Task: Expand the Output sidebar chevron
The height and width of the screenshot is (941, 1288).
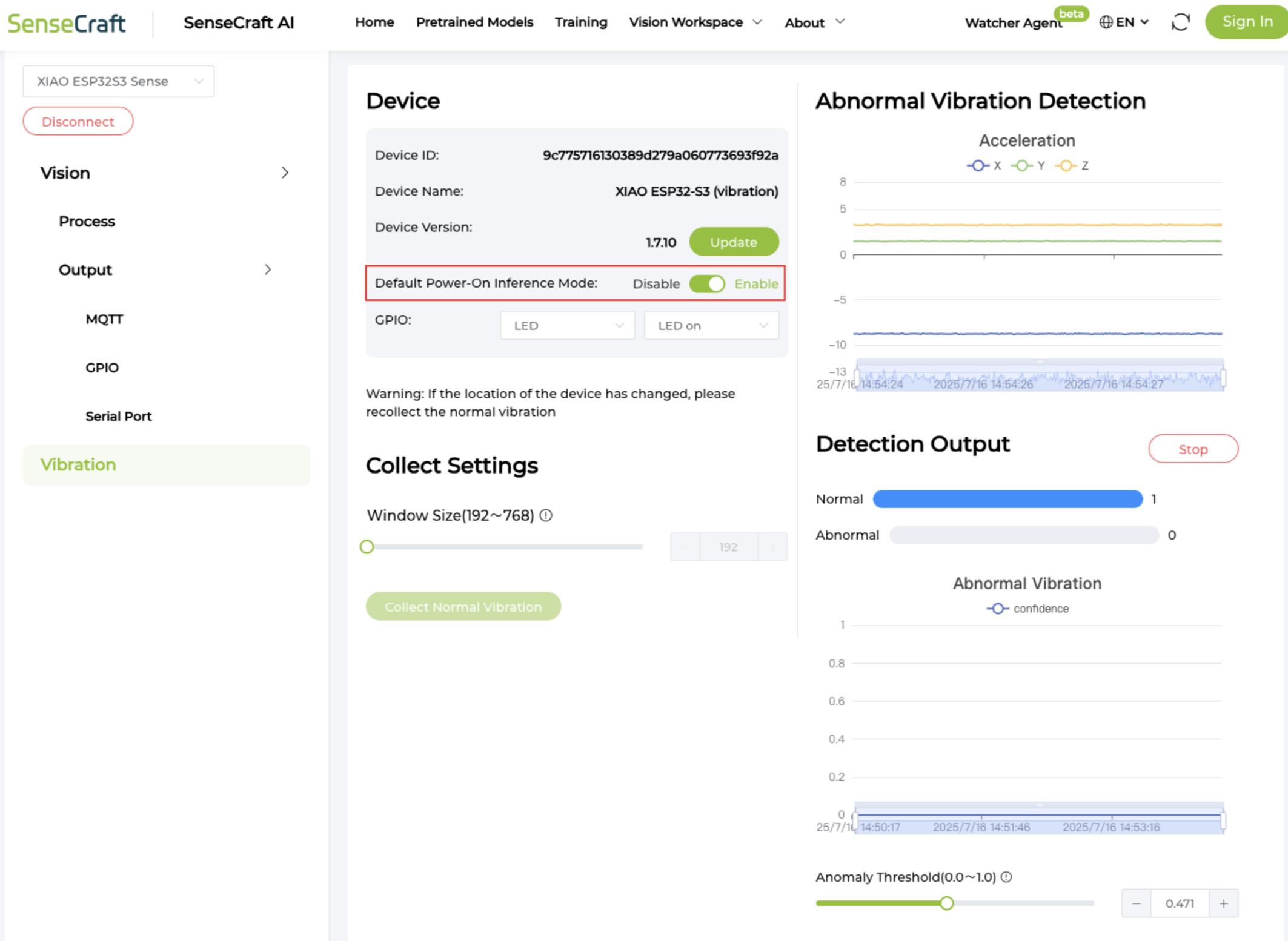Action: click(x=268, y=270)
